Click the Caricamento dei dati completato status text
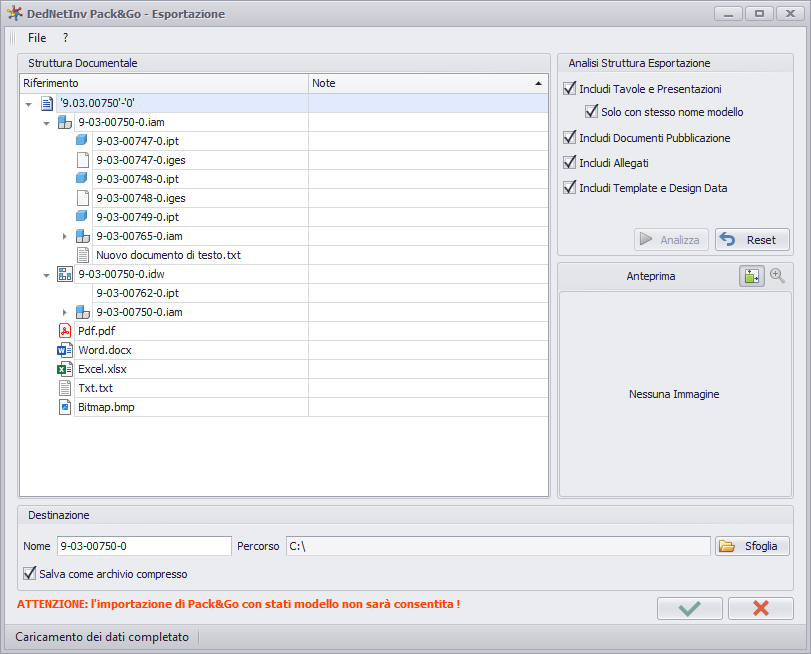811x654 pixels. [x=102, y=637]
